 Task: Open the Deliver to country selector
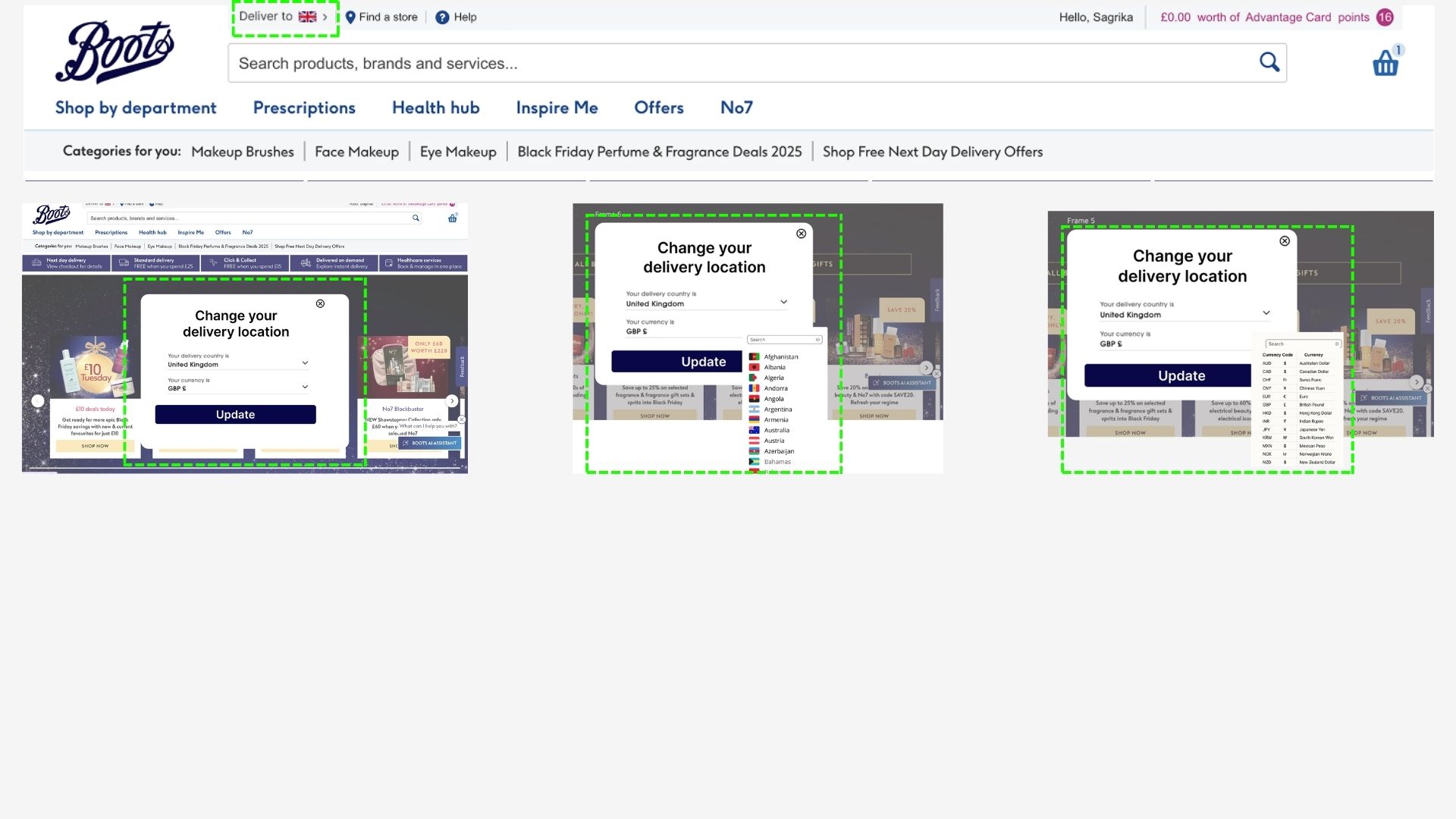click(x=284, y=17)
